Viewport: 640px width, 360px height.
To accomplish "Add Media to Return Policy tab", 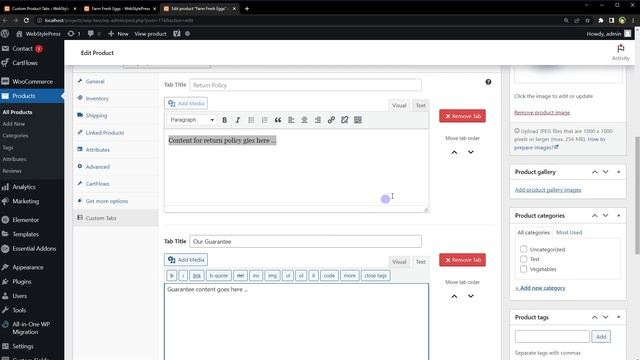I will pyautogui.click(x=186, y=103).
